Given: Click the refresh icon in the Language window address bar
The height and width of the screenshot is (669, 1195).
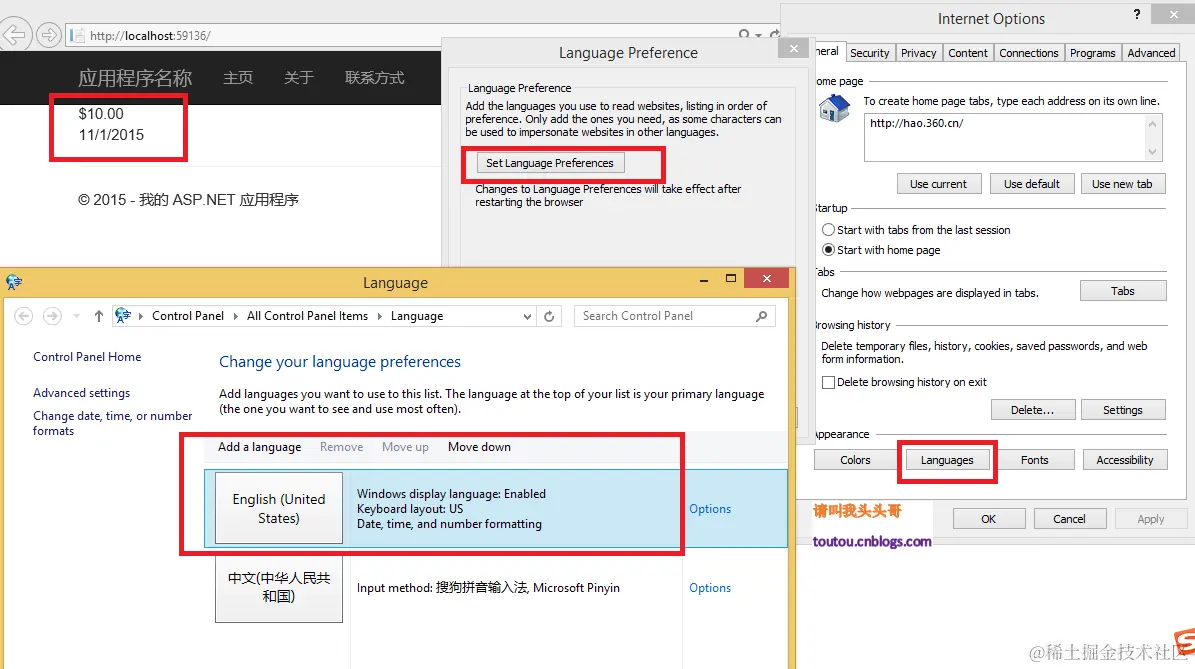Looking at the screenshot, I should pyautogui.click(x=549, y=316).
